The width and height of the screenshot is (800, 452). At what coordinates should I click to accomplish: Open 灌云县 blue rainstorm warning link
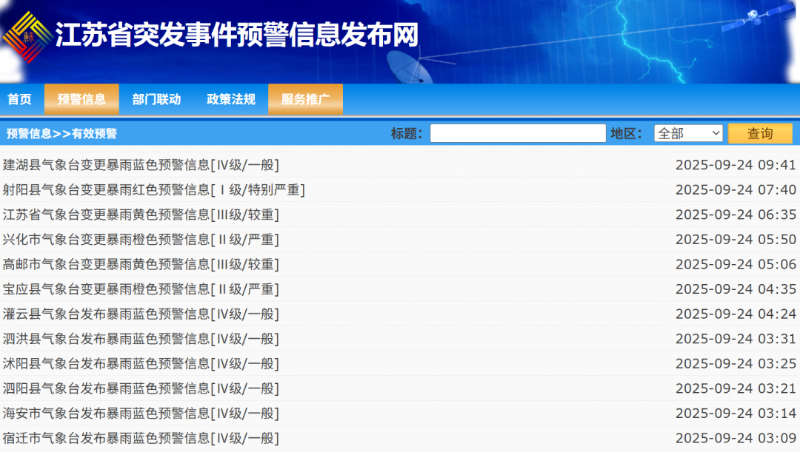140,314
